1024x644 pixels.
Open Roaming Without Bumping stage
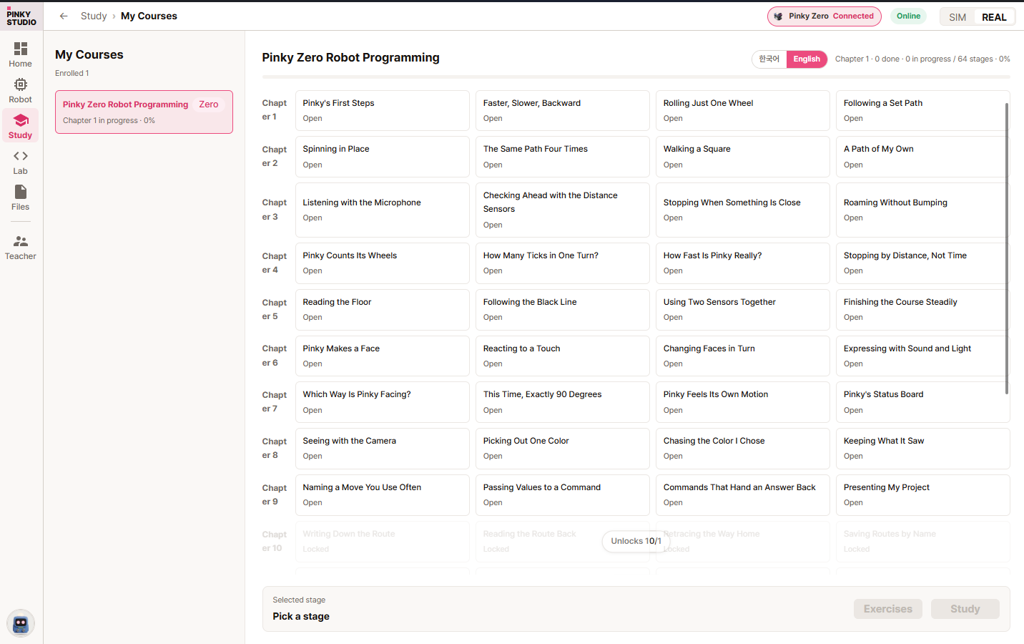(x=921, y=210)
